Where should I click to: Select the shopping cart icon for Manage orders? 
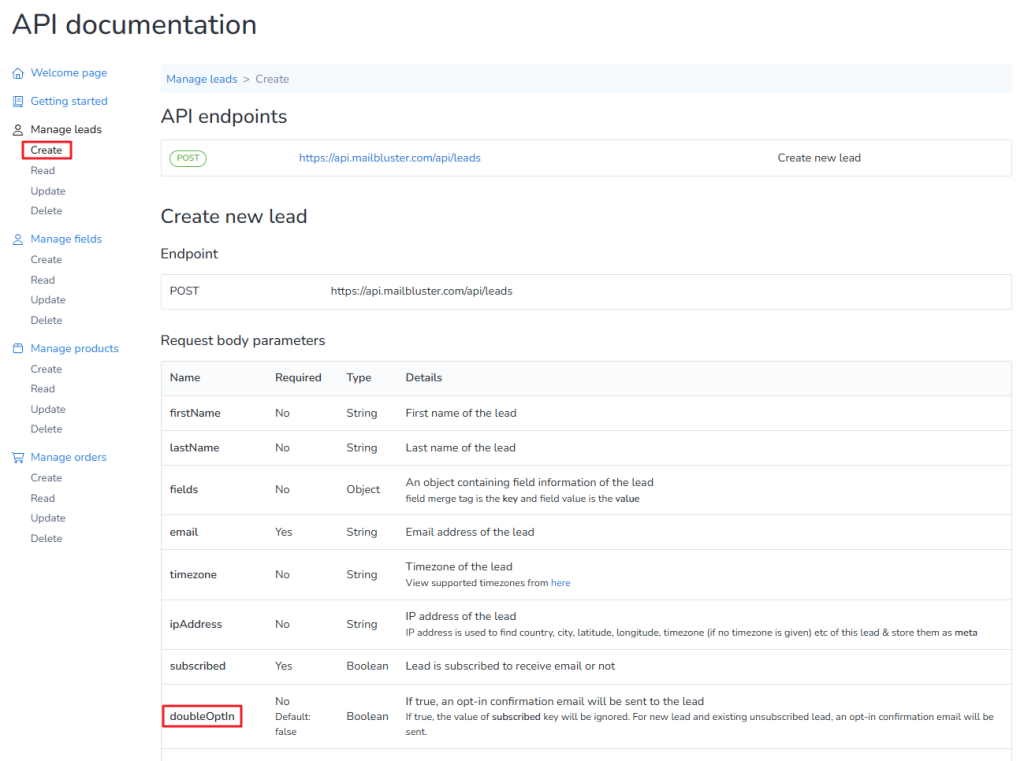[x=17, y=457]
